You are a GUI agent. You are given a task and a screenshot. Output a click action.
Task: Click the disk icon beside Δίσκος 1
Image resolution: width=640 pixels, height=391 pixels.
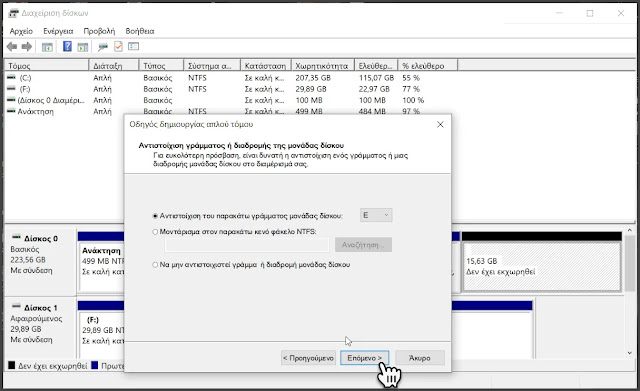[x=16, y=307]
